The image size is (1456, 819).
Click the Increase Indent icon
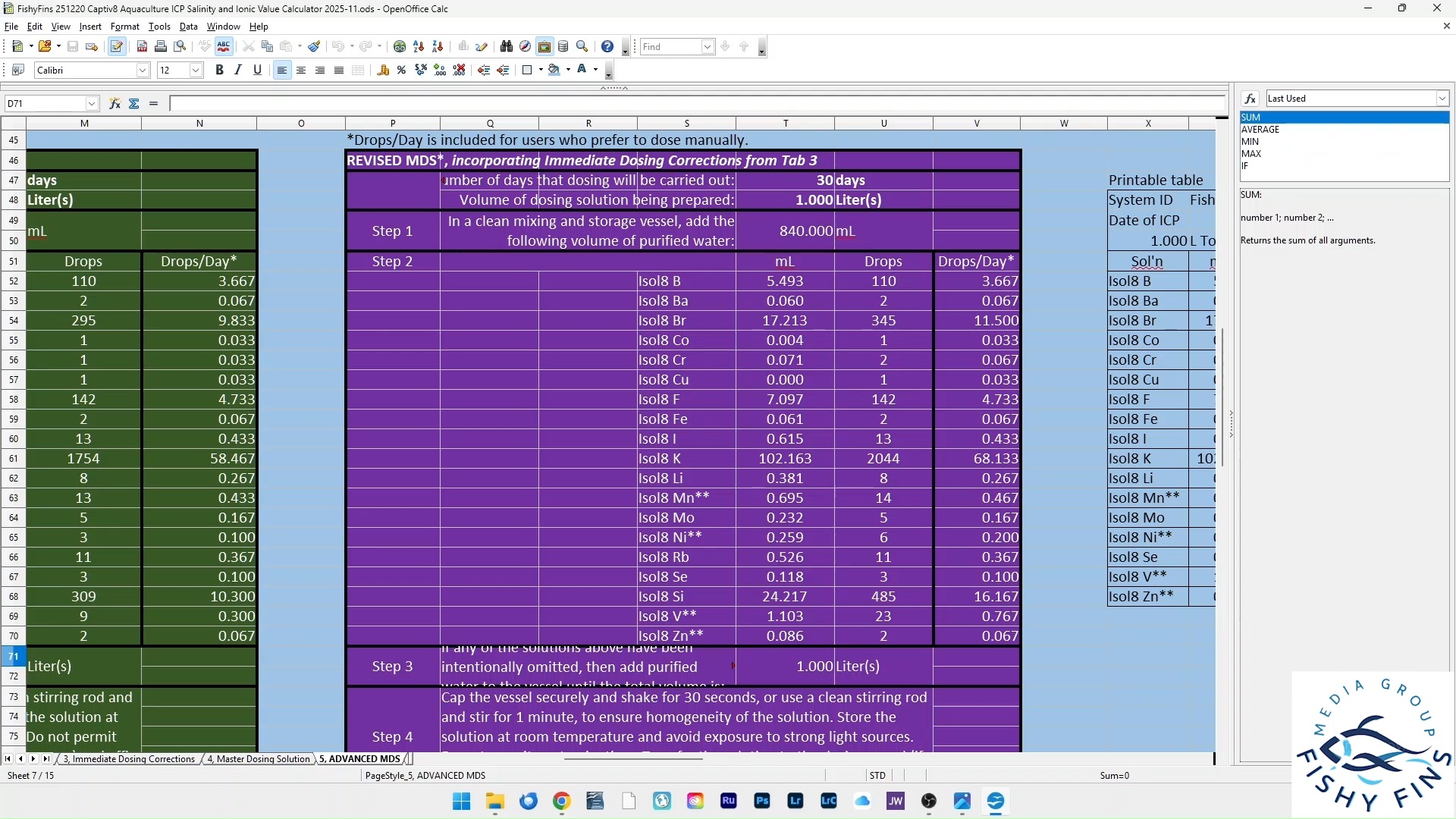[x=503, y=70]
